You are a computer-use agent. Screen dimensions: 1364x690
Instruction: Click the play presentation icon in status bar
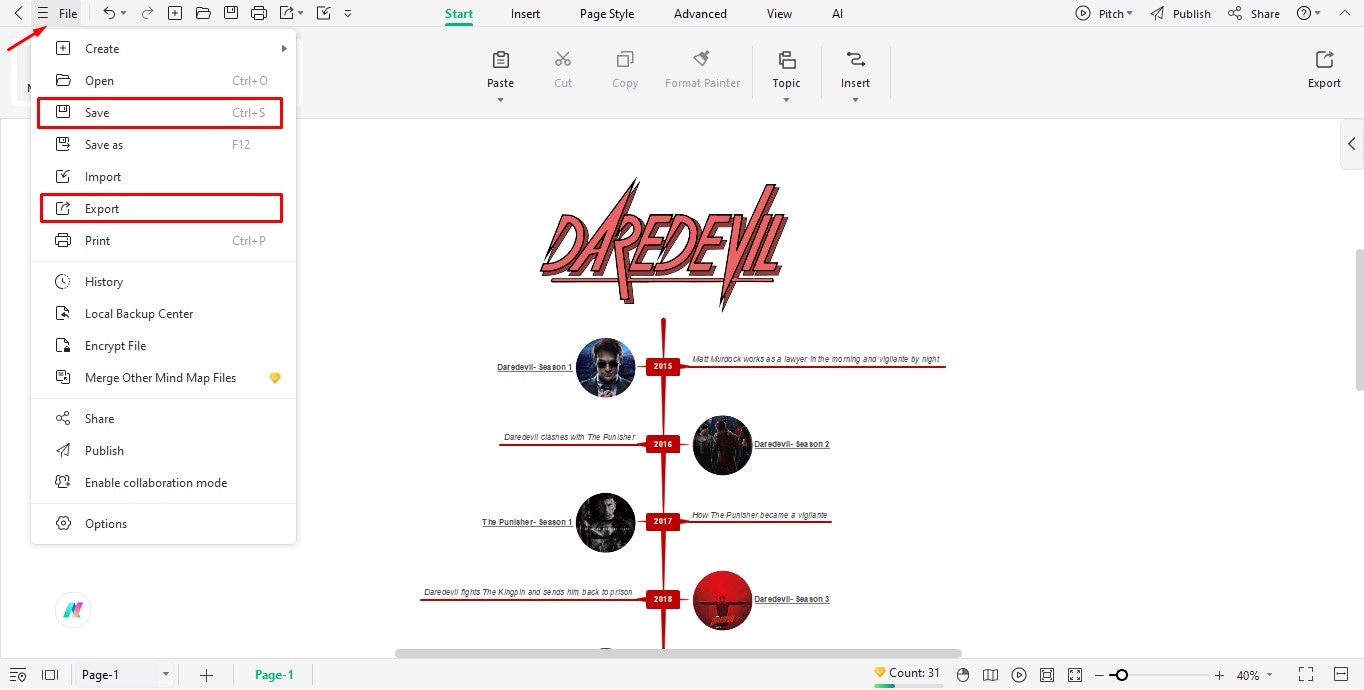coord(1019,675)
